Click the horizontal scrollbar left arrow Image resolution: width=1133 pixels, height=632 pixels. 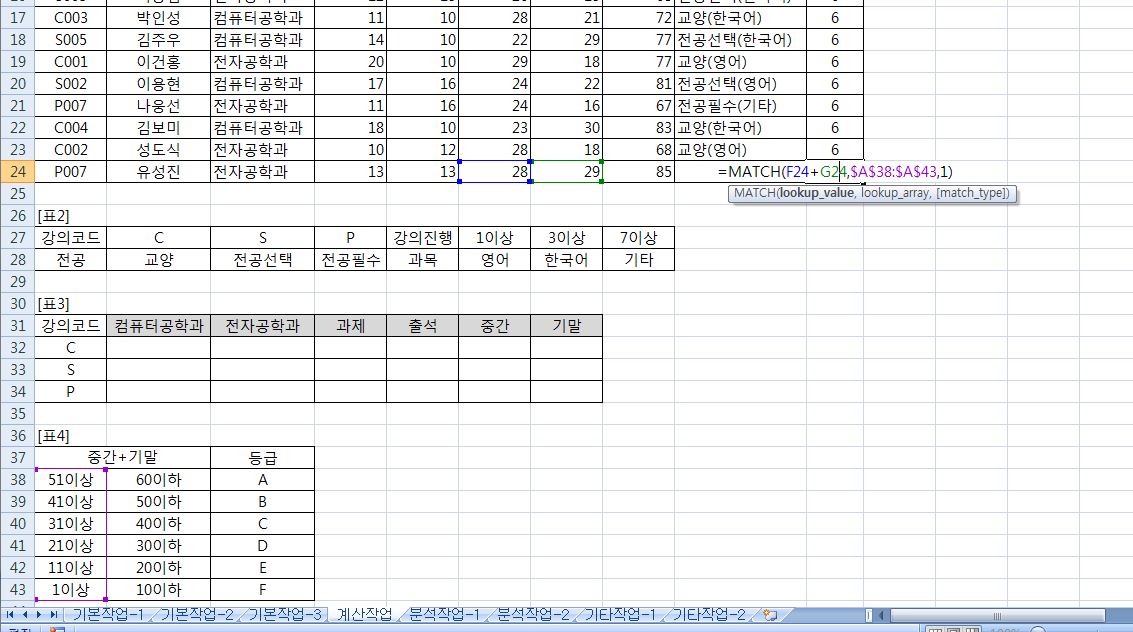pyautogui.click(x=881, y=615)
